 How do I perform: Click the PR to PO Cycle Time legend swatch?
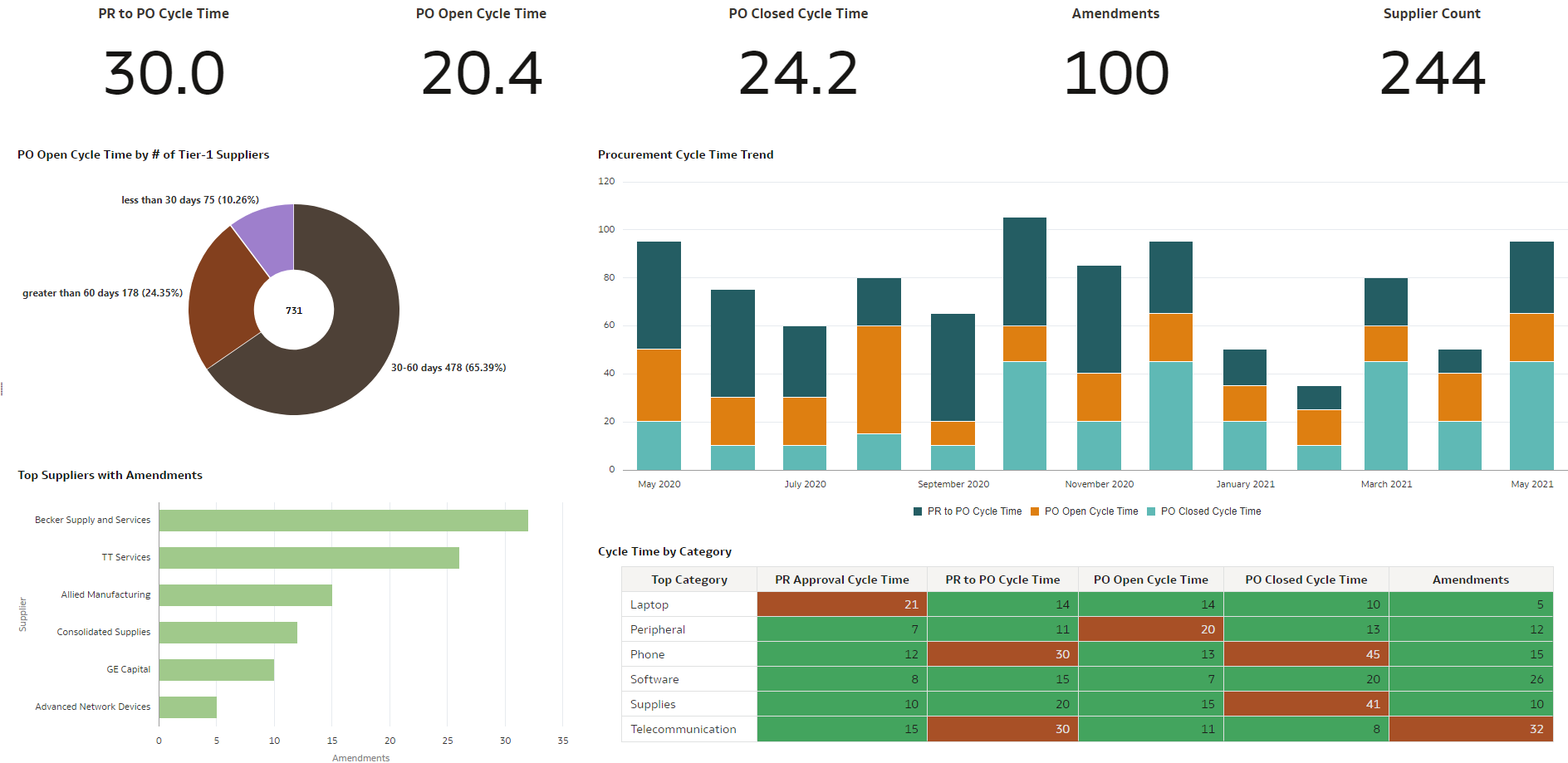[x=918, y=511]
